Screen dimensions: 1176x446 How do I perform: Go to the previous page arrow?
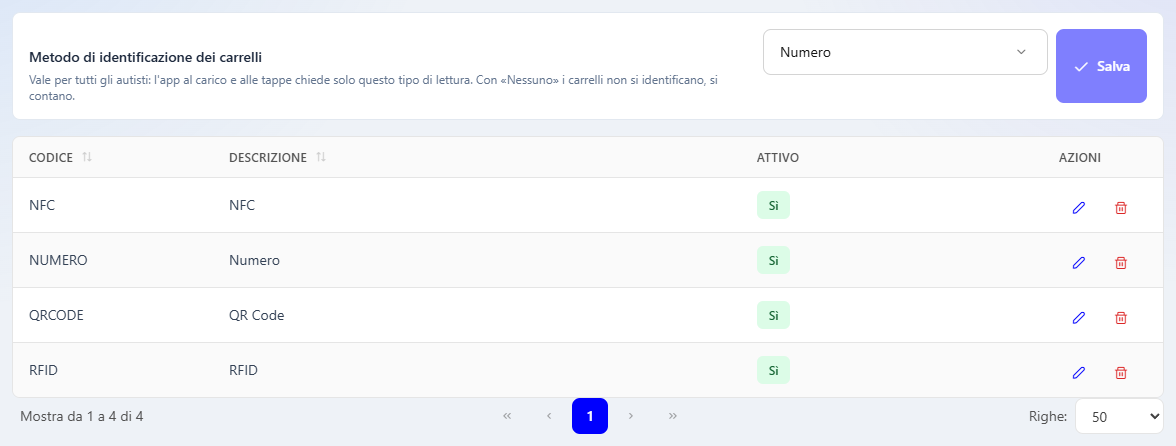[549, 416]
